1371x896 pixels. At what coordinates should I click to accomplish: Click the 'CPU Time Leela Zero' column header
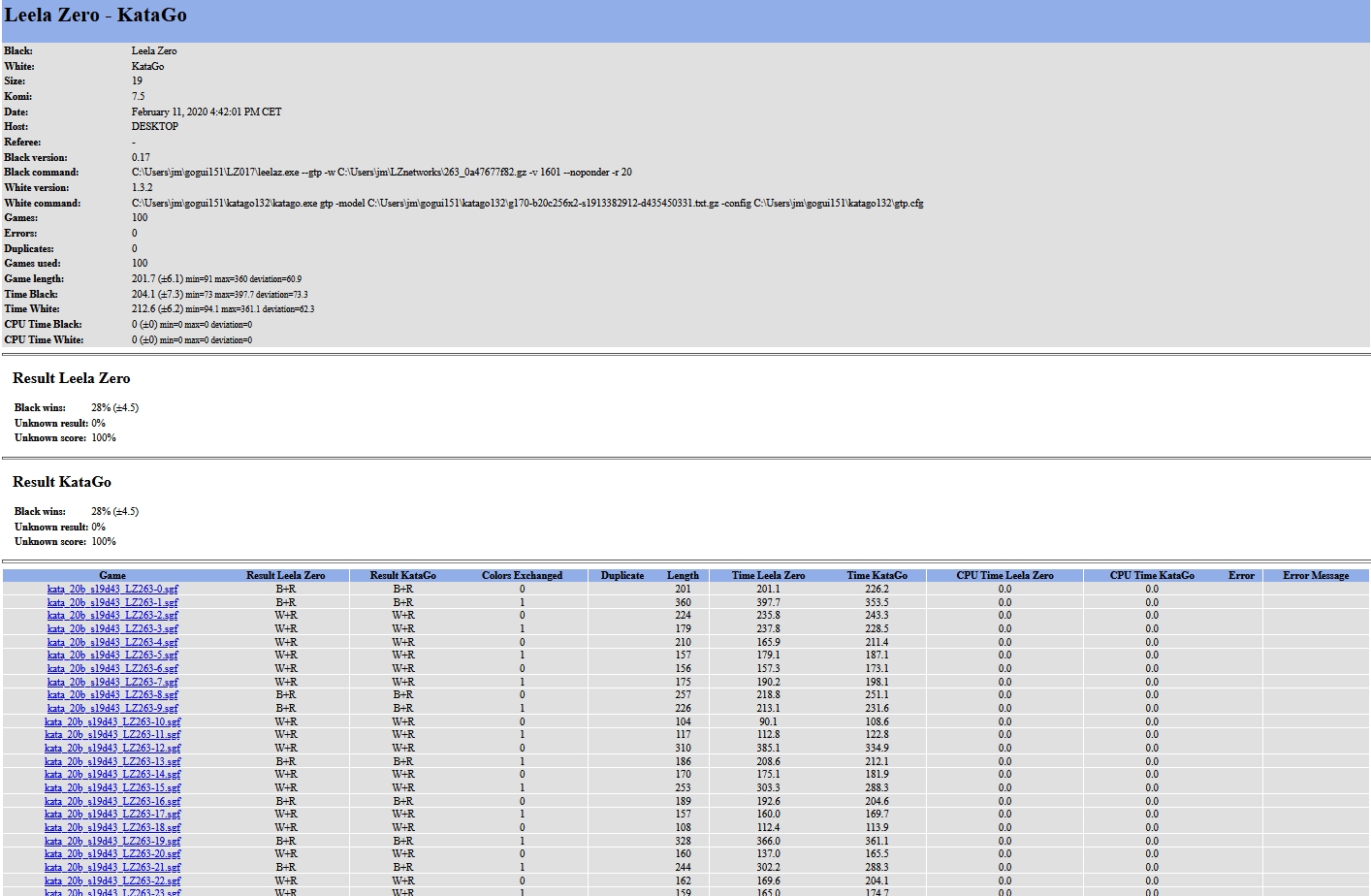click(1004, 575)
